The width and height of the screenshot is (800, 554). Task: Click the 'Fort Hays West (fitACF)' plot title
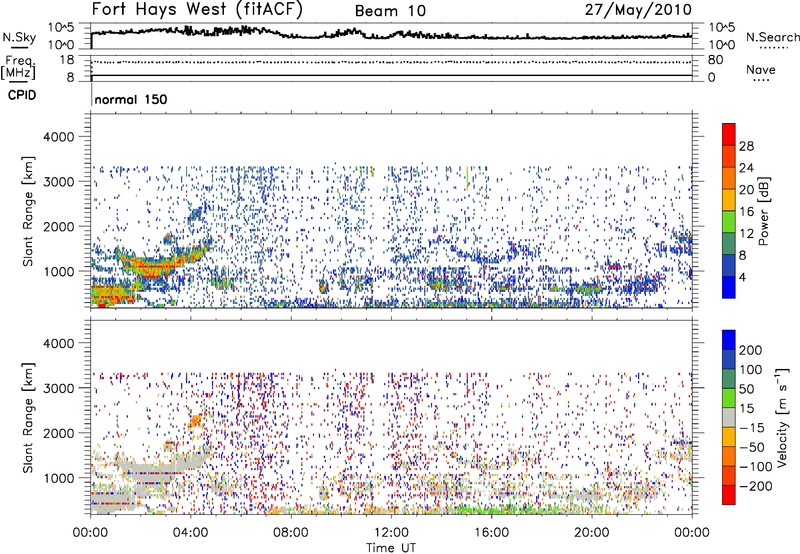coord(197,10)
